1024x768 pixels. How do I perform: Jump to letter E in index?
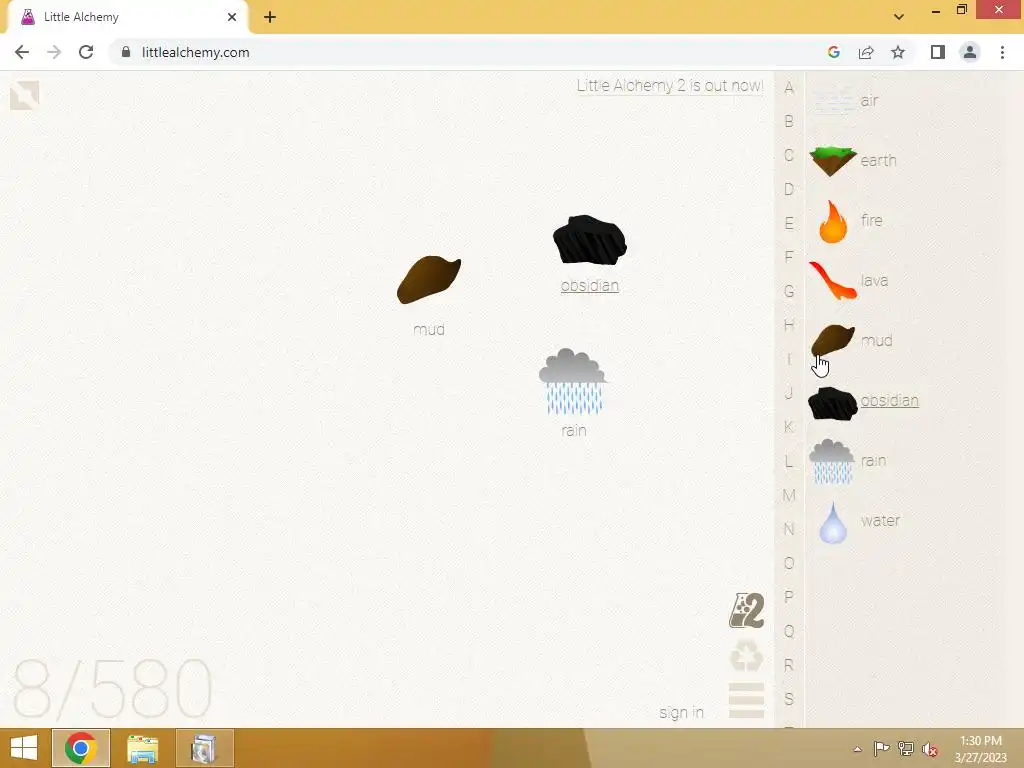(789, 223)
